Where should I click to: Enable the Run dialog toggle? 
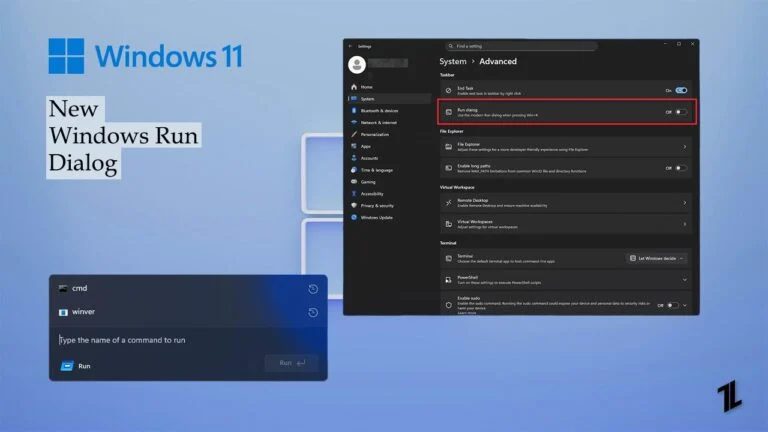tap(681, 112)
